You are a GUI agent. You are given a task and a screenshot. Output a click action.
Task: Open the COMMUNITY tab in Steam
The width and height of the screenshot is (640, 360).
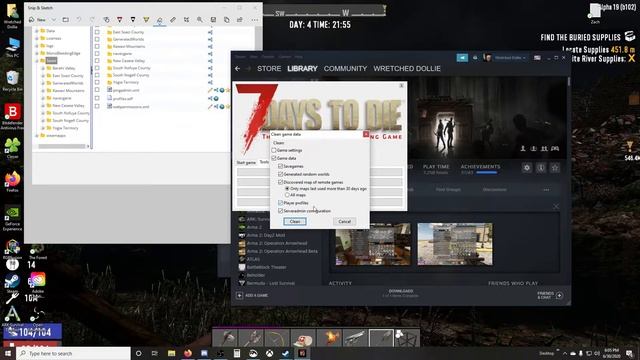coord(345,69)
